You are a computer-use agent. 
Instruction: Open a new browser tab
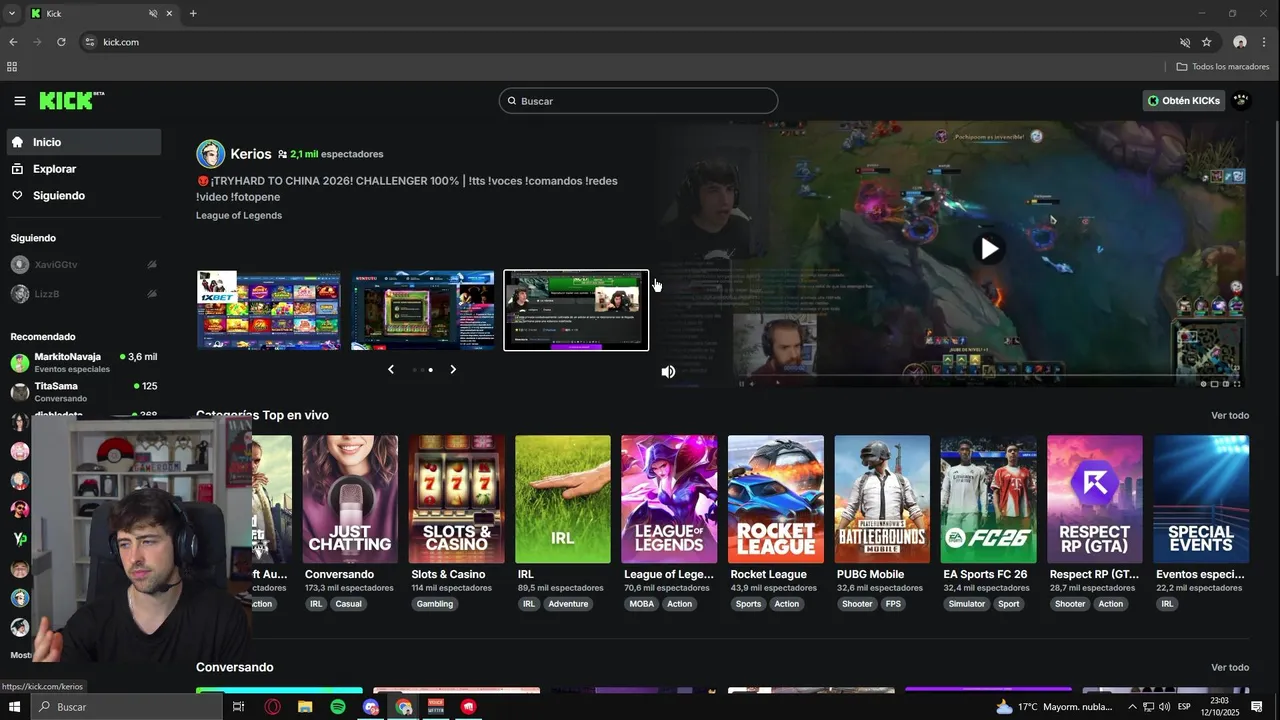[x=193, y=14]
